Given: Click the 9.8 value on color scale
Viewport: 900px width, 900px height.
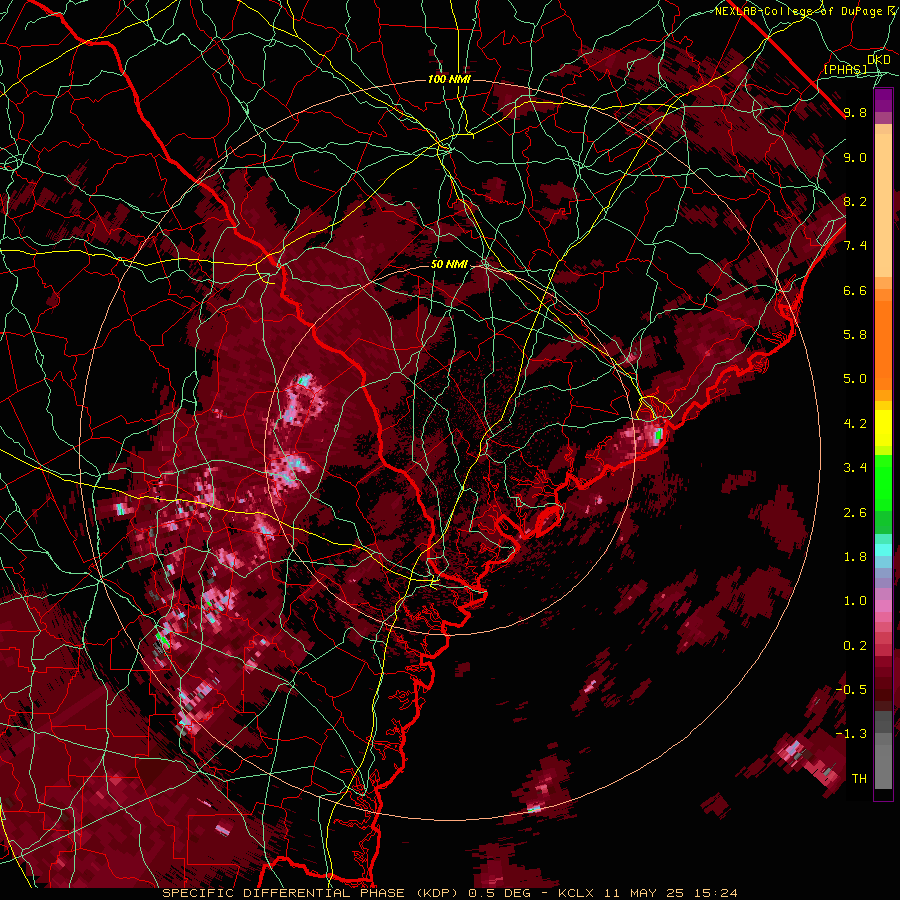Looking at the screenshot, I should click(855, 113).
